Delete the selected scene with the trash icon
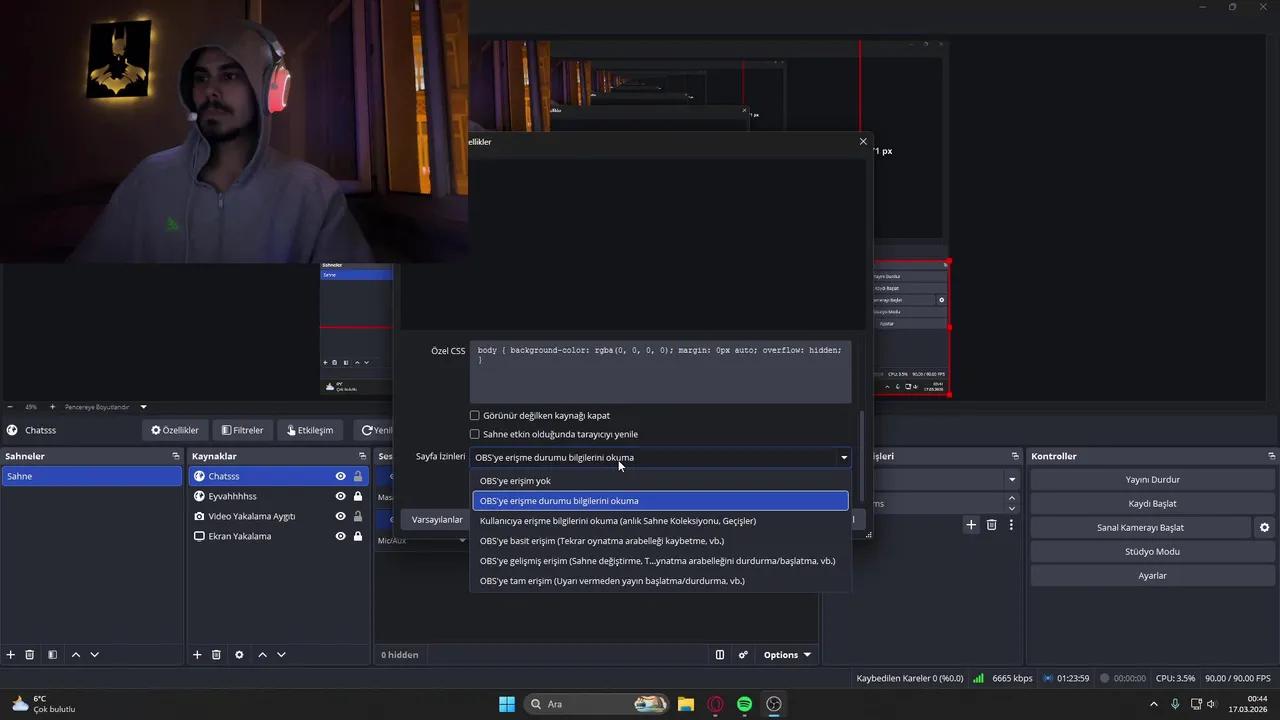This screenshot has height=720, width=1280. click(x=30, y=655)
